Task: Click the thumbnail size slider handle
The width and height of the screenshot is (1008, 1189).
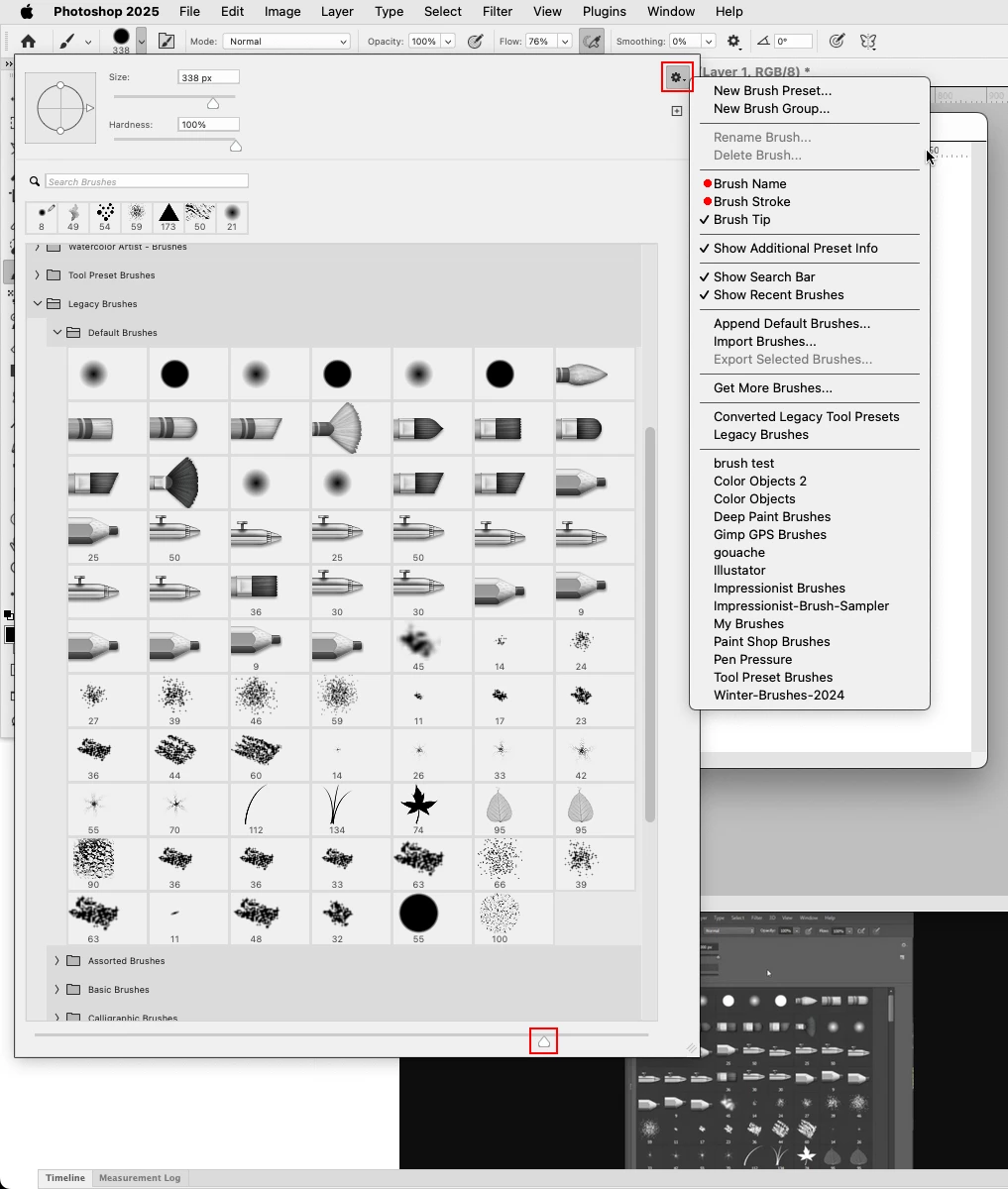Action: click(543, 1041)
